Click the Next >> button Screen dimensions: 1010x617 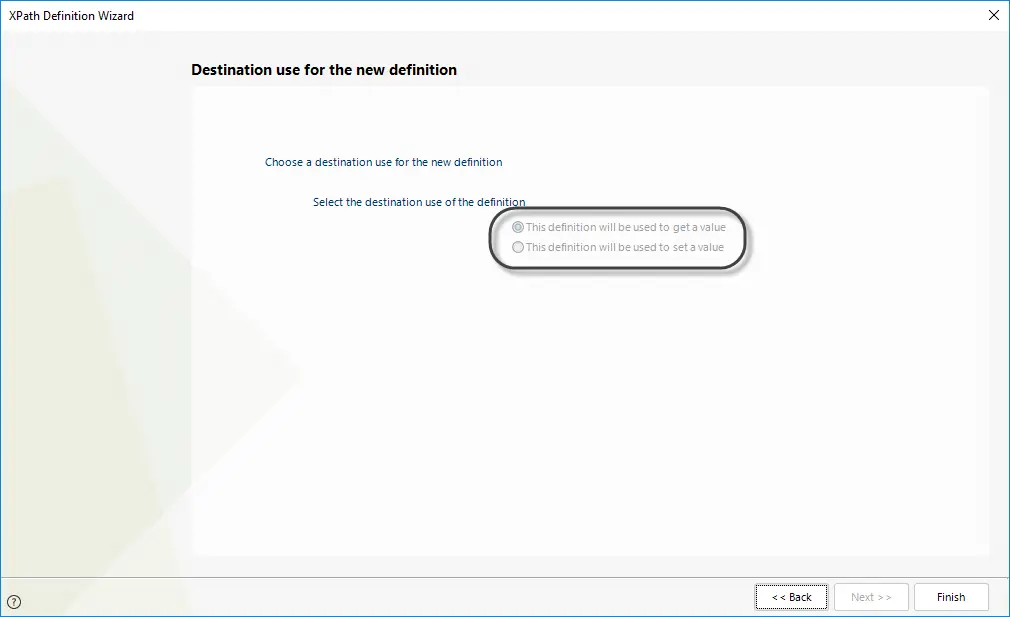coord(871,597)
